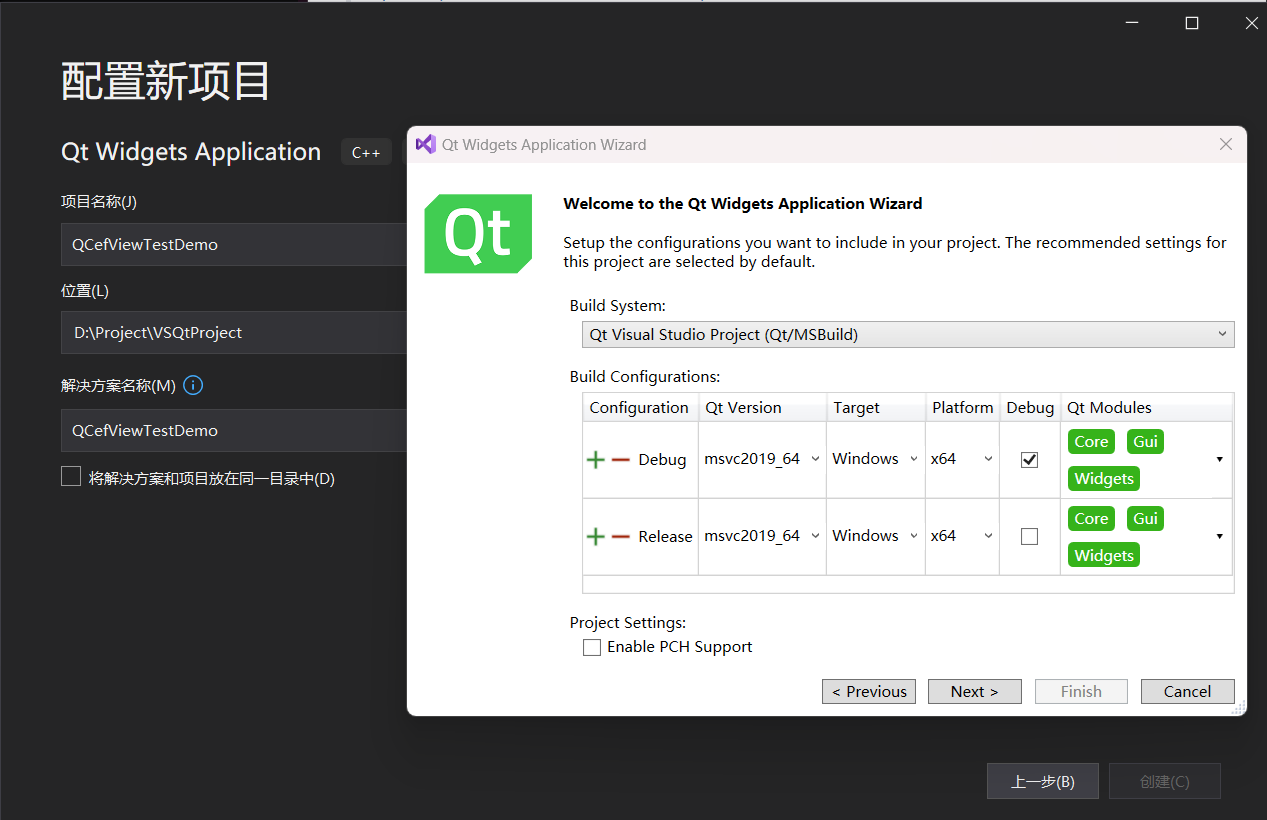Open the Build System dropdown

(908, 335)
